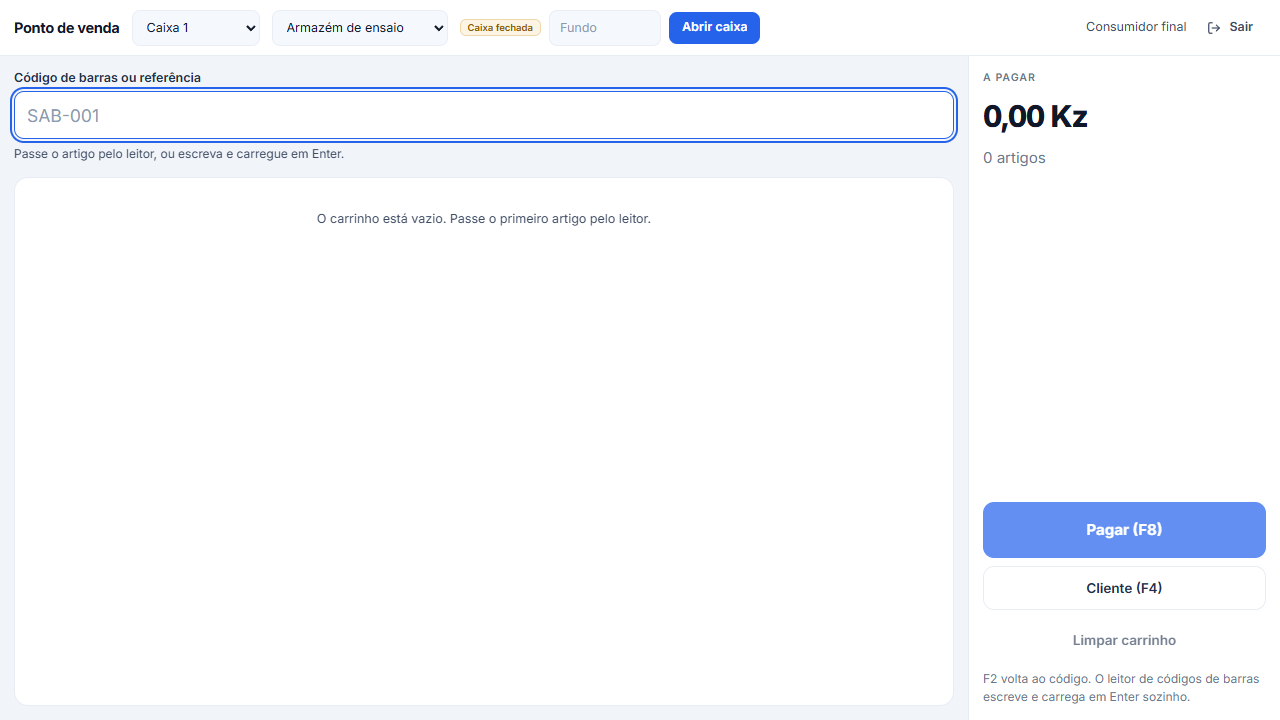1280x720 pixels.
Task: Click the Consumidor final customer label
Action: (x=1136, y=27)
